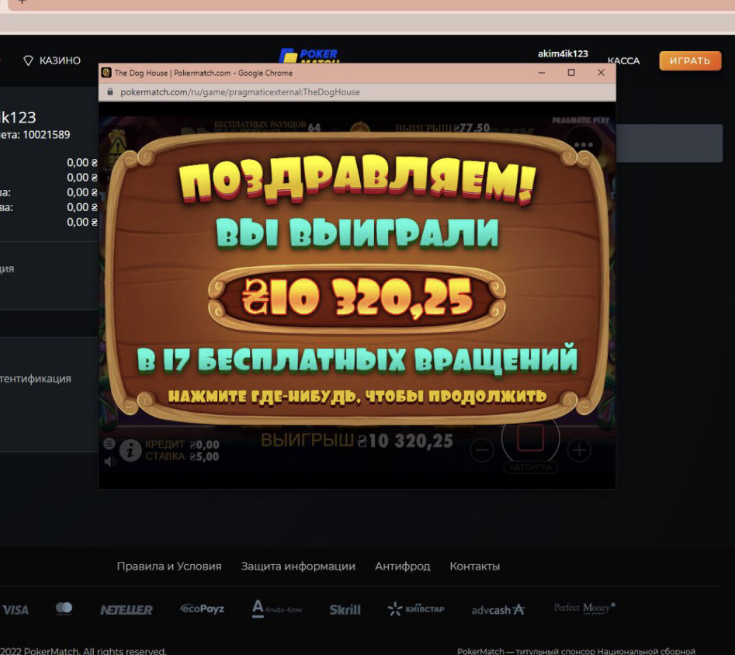Open the new tab plus button in the browser
This screenshot has width=735, height=655.
tap(22, 2)
